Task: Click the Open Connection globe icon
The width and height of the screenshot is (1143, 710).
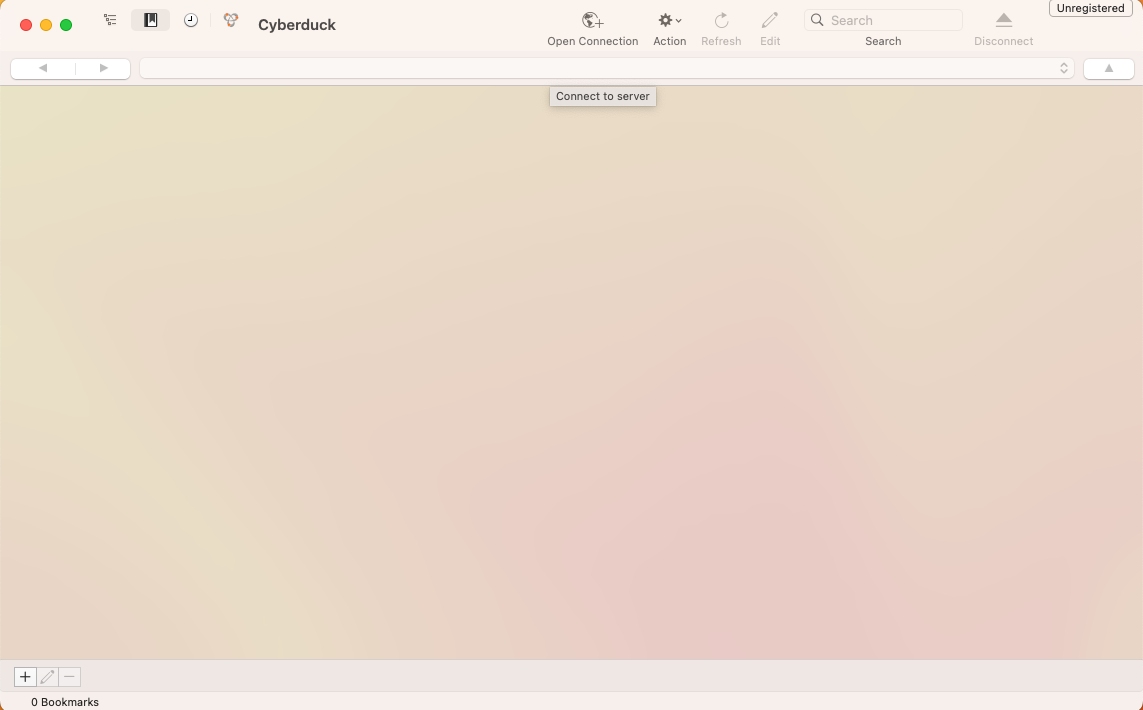Action: point(592,21)
